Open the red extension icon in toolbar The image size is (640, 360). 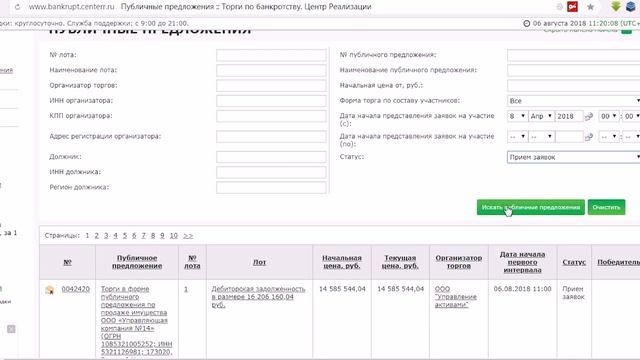coord(573,7)
